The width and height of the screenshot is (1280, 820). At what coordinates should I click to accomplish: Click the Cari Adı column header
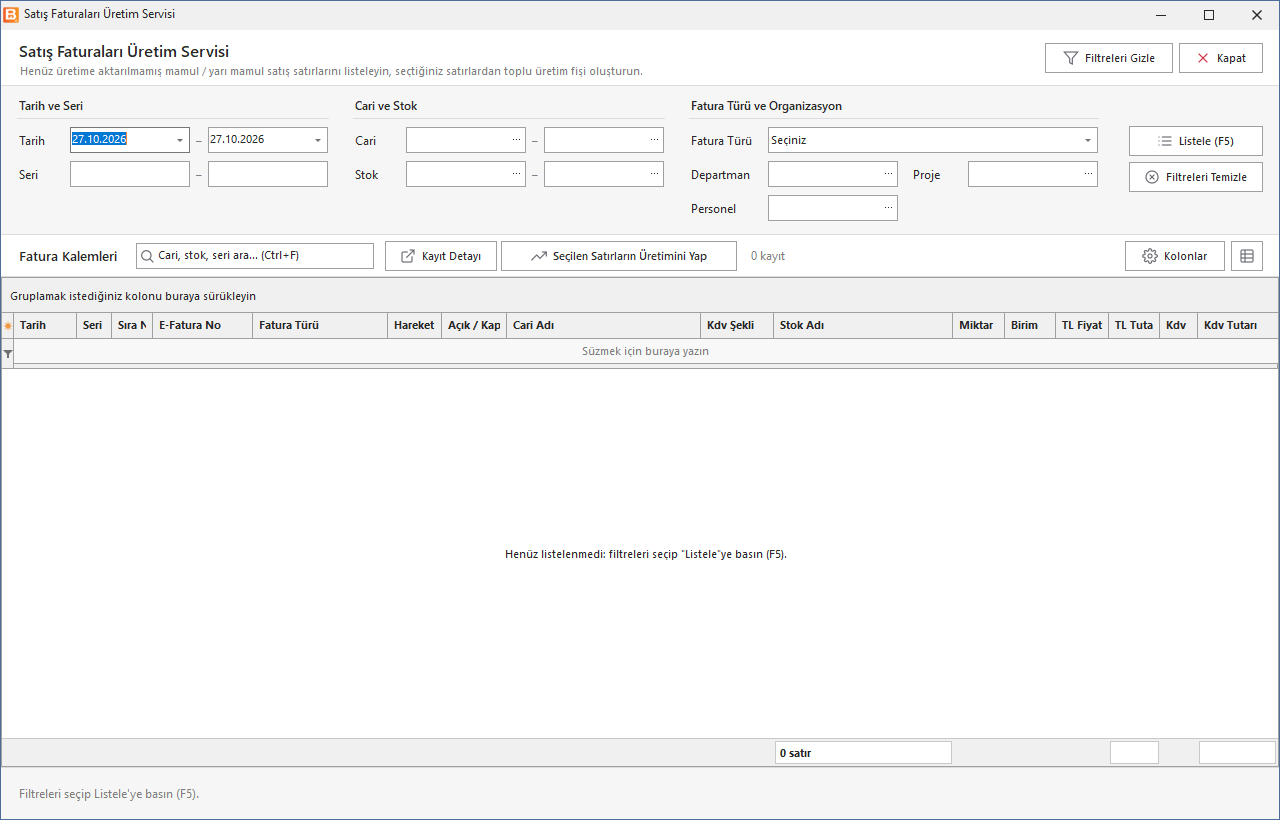604,325
